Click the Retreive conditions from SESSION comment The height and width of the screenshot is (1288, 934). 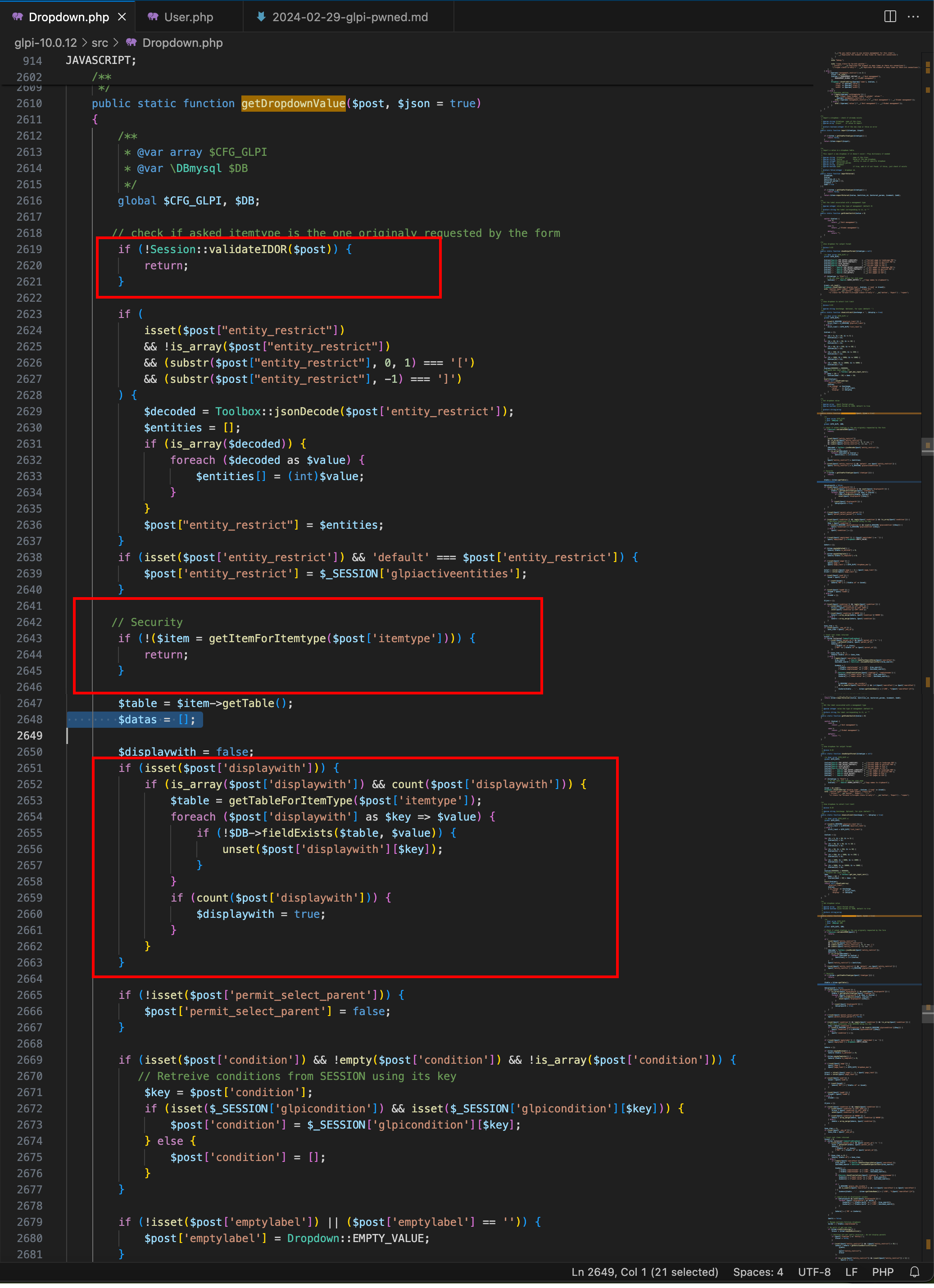[x=297, y=1076]
